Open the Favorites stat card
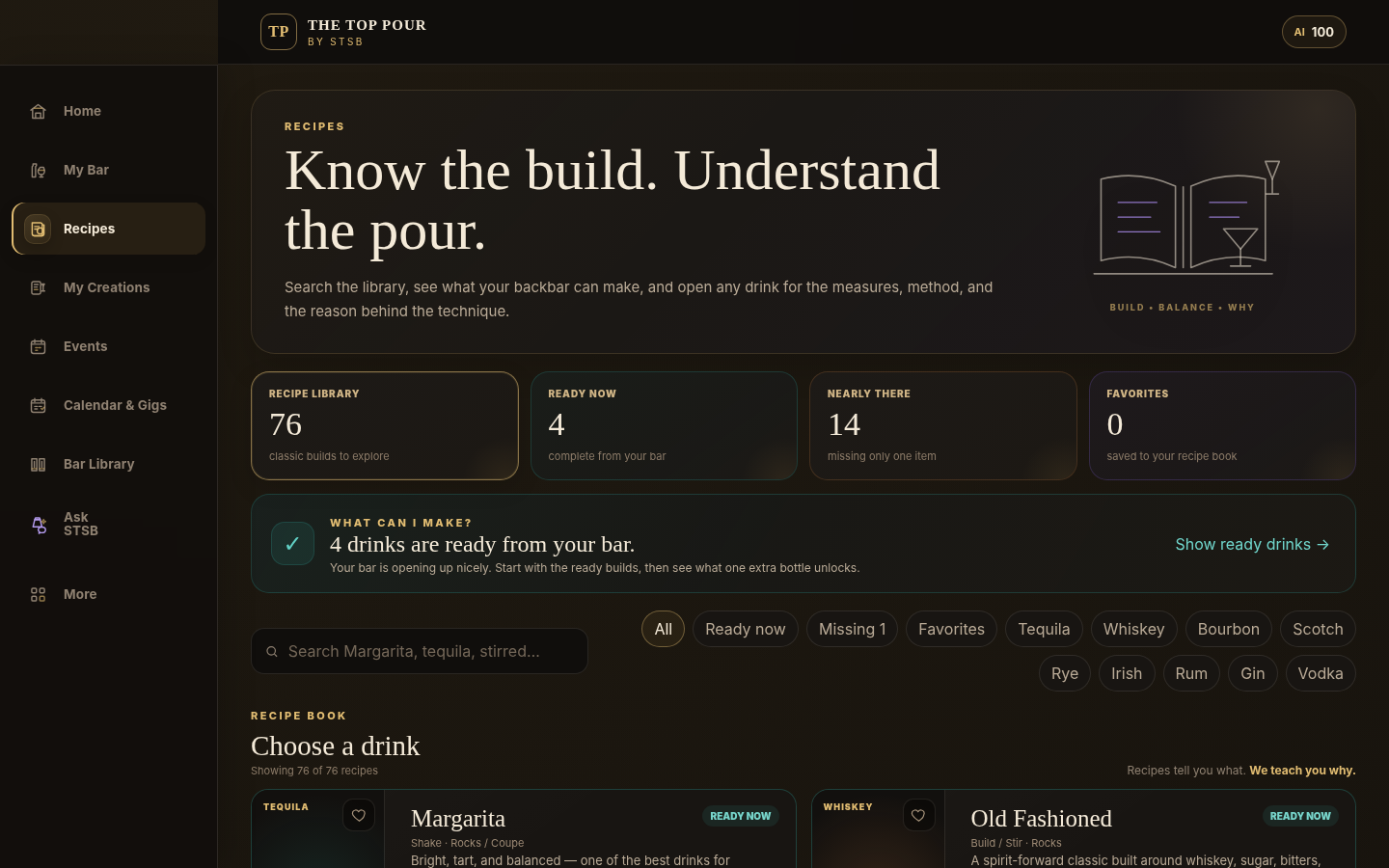Image resolution: width=1389 pixels, height=868 pixels. 1222,425
